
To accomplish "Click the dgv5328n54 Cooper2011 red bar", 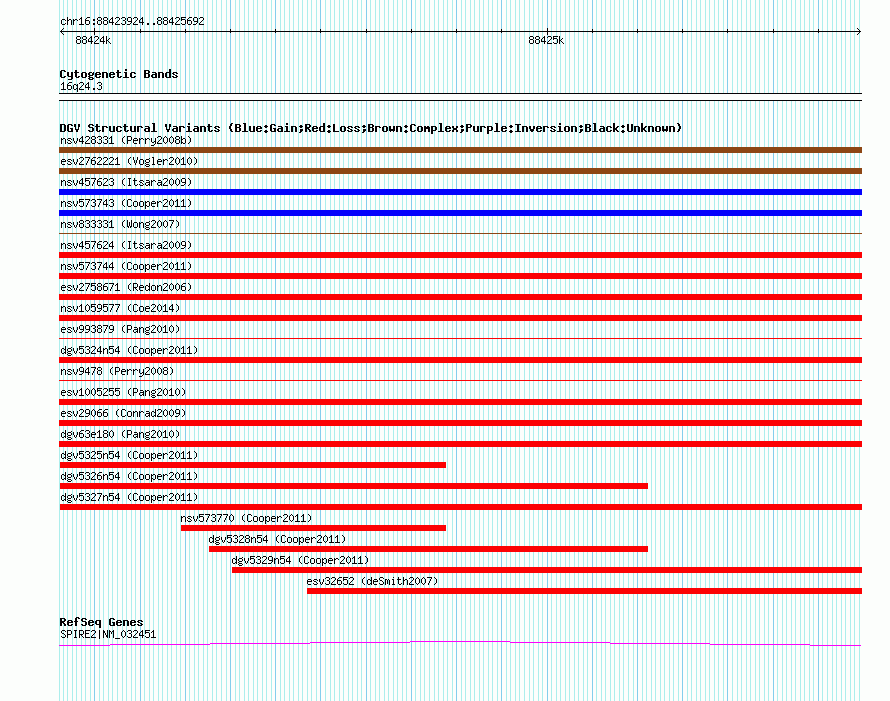I will coord(429,549).
